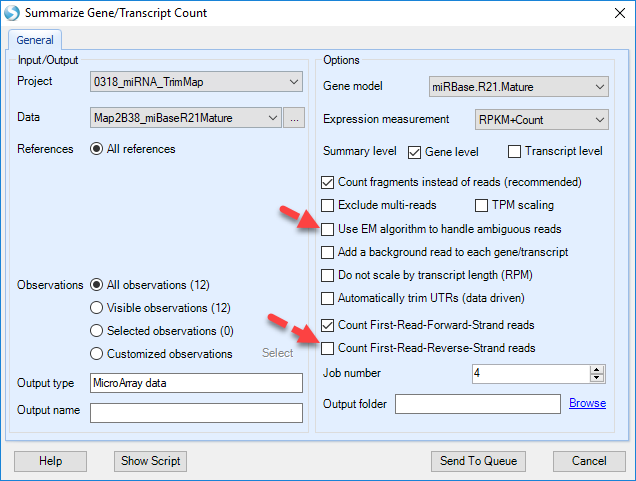Screen dimensions: 636x481
Task: Enable Automatically trim UTRs checkbox
Action: [x=327, y=298]
